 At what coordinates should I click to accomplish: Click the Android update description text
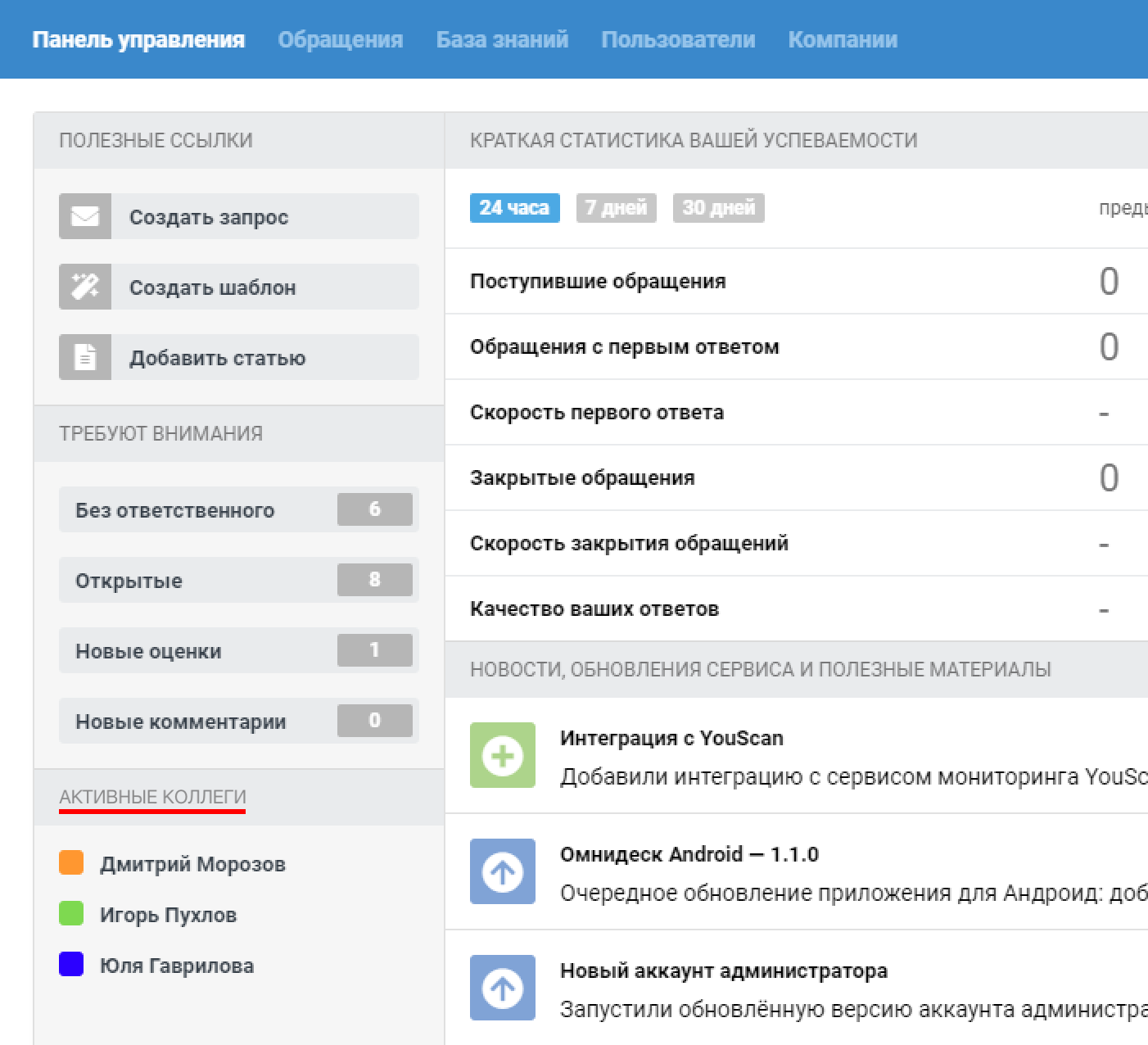coord(854,893)
